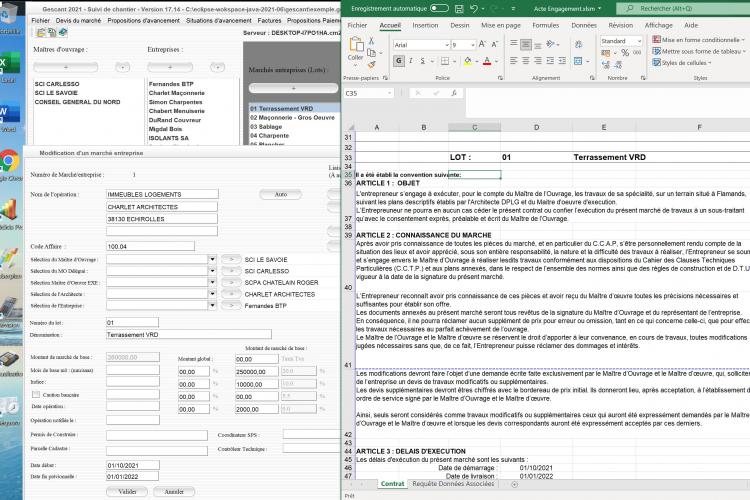This screenshot has width=750, height=500.
Task: Click the Auto button
Action: click(x=280, y=194)
